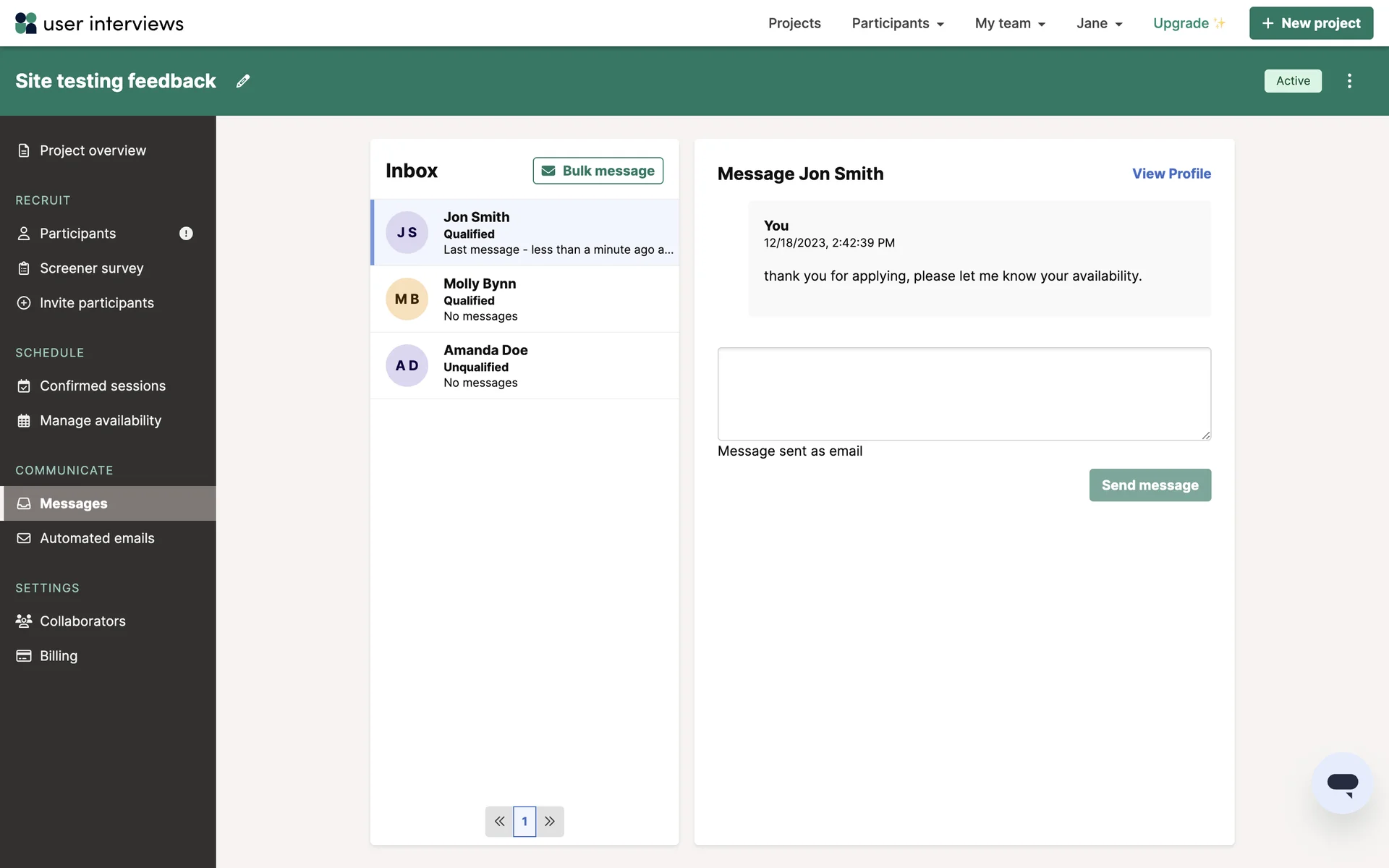Click the Bulk message button
The image size is (1389, 868).
coord(598,171)
